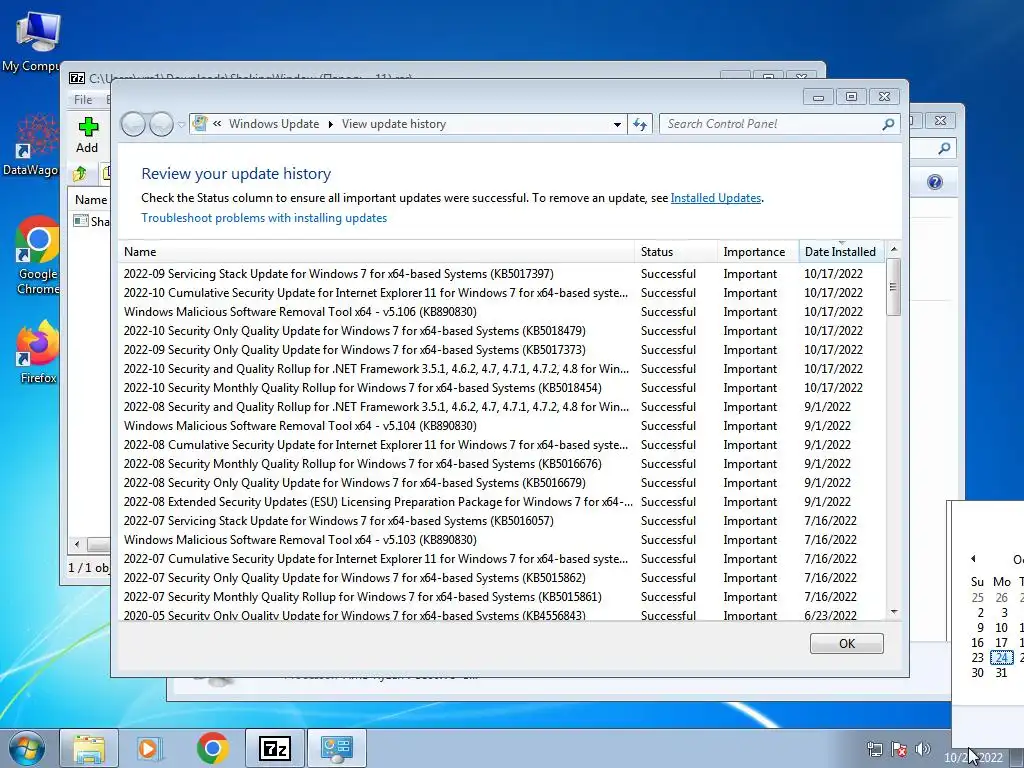Select the Malicious Software Removal Tool v5.104 row
The height and width of the screenshot is (768, 1024).
click(x=502, y=425)
